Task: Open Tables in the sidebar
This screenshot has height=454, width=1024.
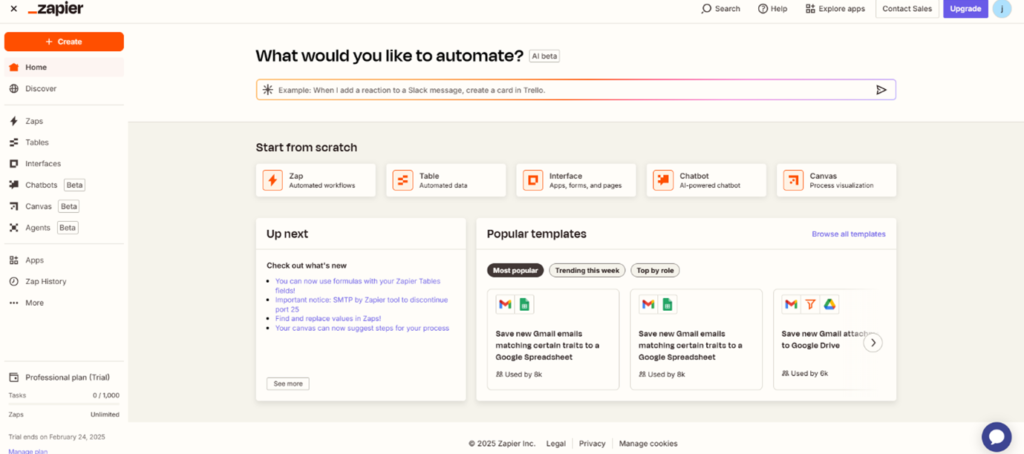Action: pyautogui.click(x=64, y=142)
